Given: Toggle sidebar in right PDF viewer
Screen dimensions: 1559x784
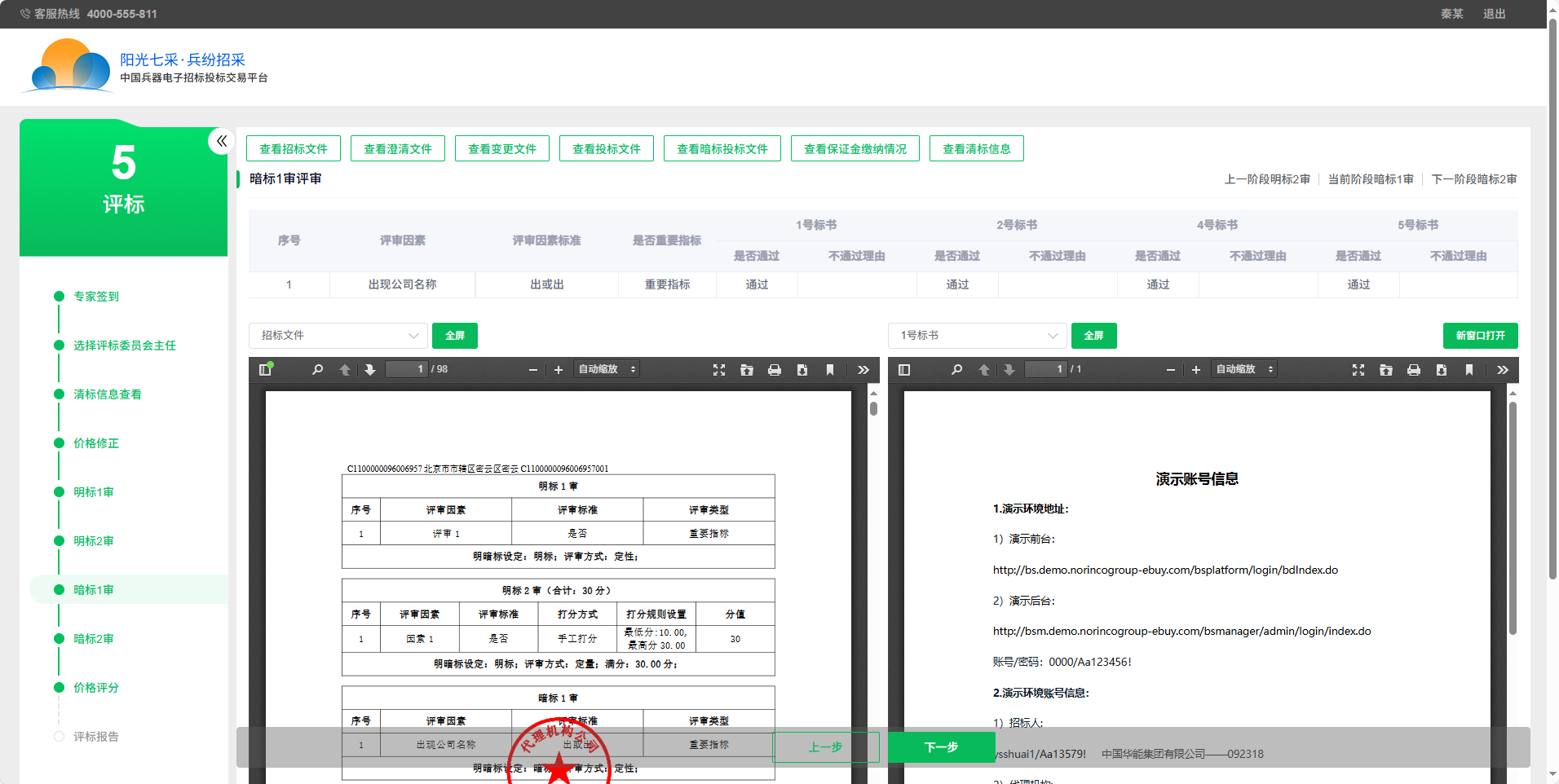Looking at the screenshot, I should (x=904, y=370).
